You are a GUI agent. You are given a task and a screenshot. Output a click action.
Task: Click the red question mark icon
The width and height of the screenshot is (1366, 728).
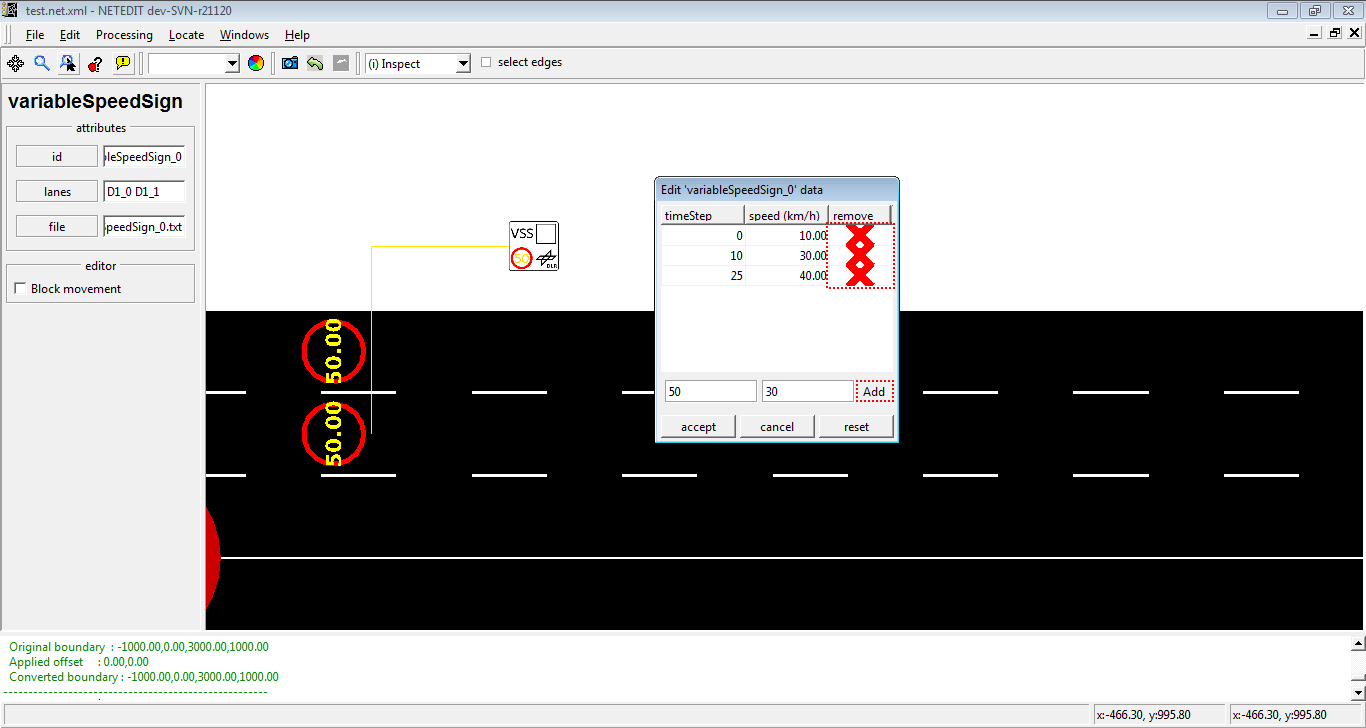coord(95,63)
